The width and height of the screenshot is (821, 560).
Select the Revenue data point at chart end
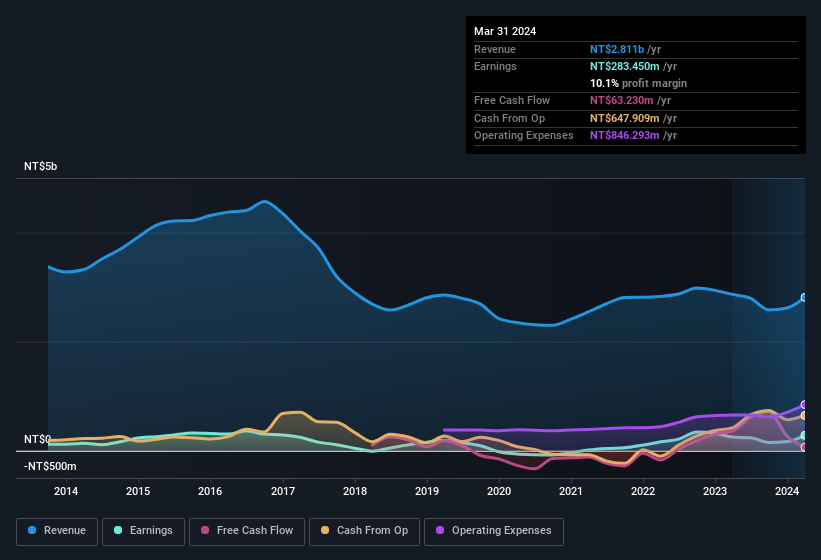[804, 297]
